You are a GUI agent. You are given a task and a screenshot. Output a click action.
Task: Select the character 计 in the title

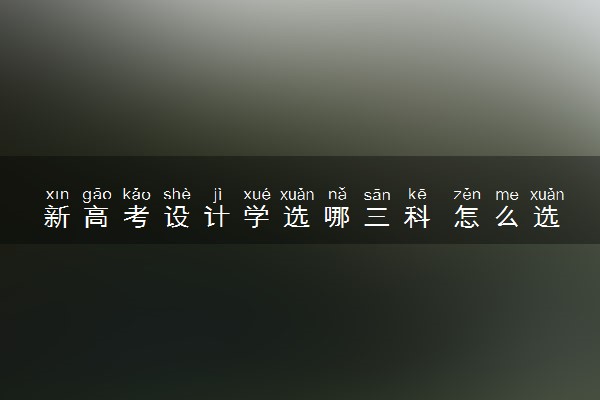(x=217, y=217)
